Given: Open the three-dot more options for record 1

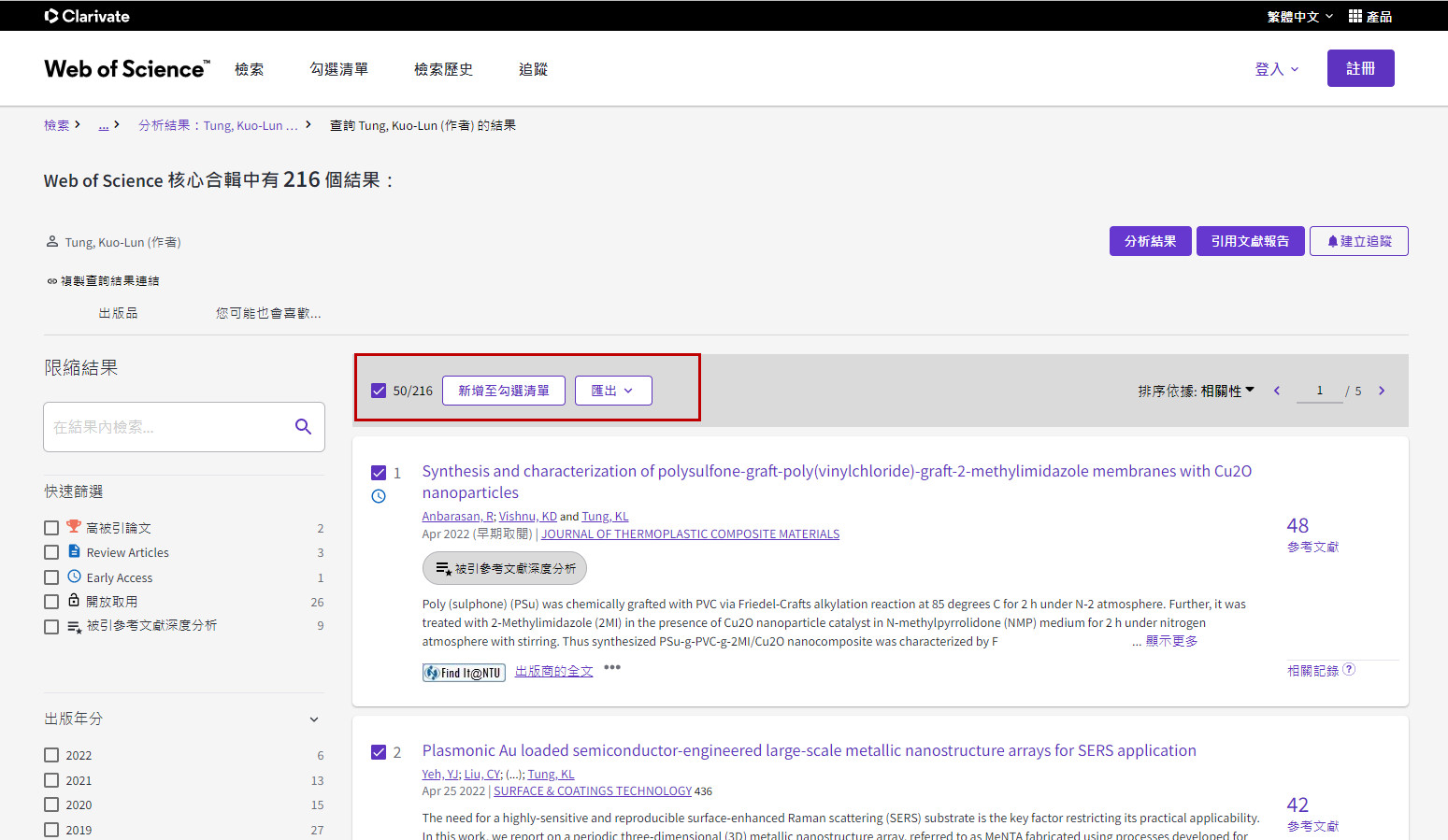Looking at the screenshot, I should pyautogui.click(x=612, y=667).
